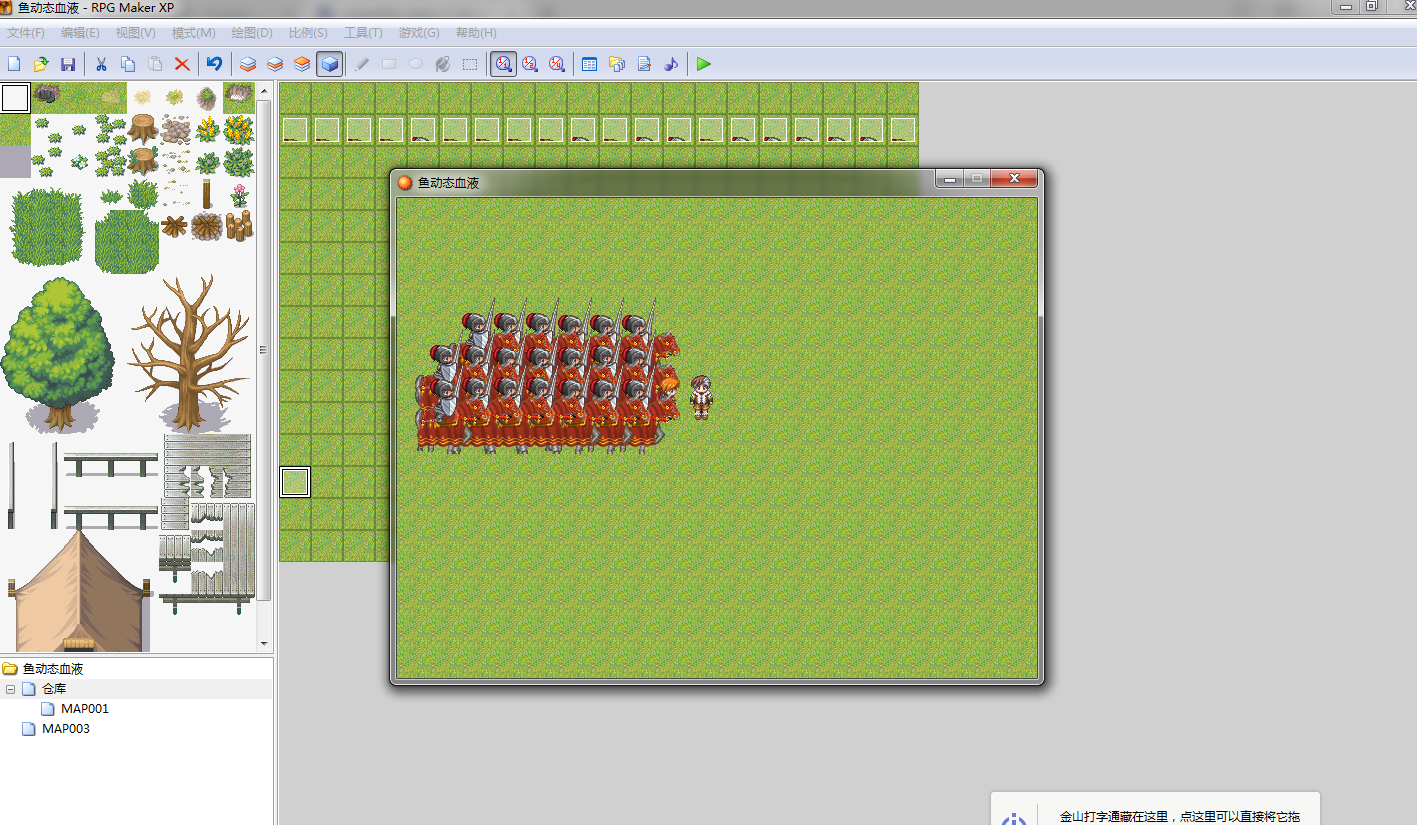Undo the last action with the blue arrow
Viewport: 1417px width, 825px height.
pyautogui.click(x=214, y=64)
